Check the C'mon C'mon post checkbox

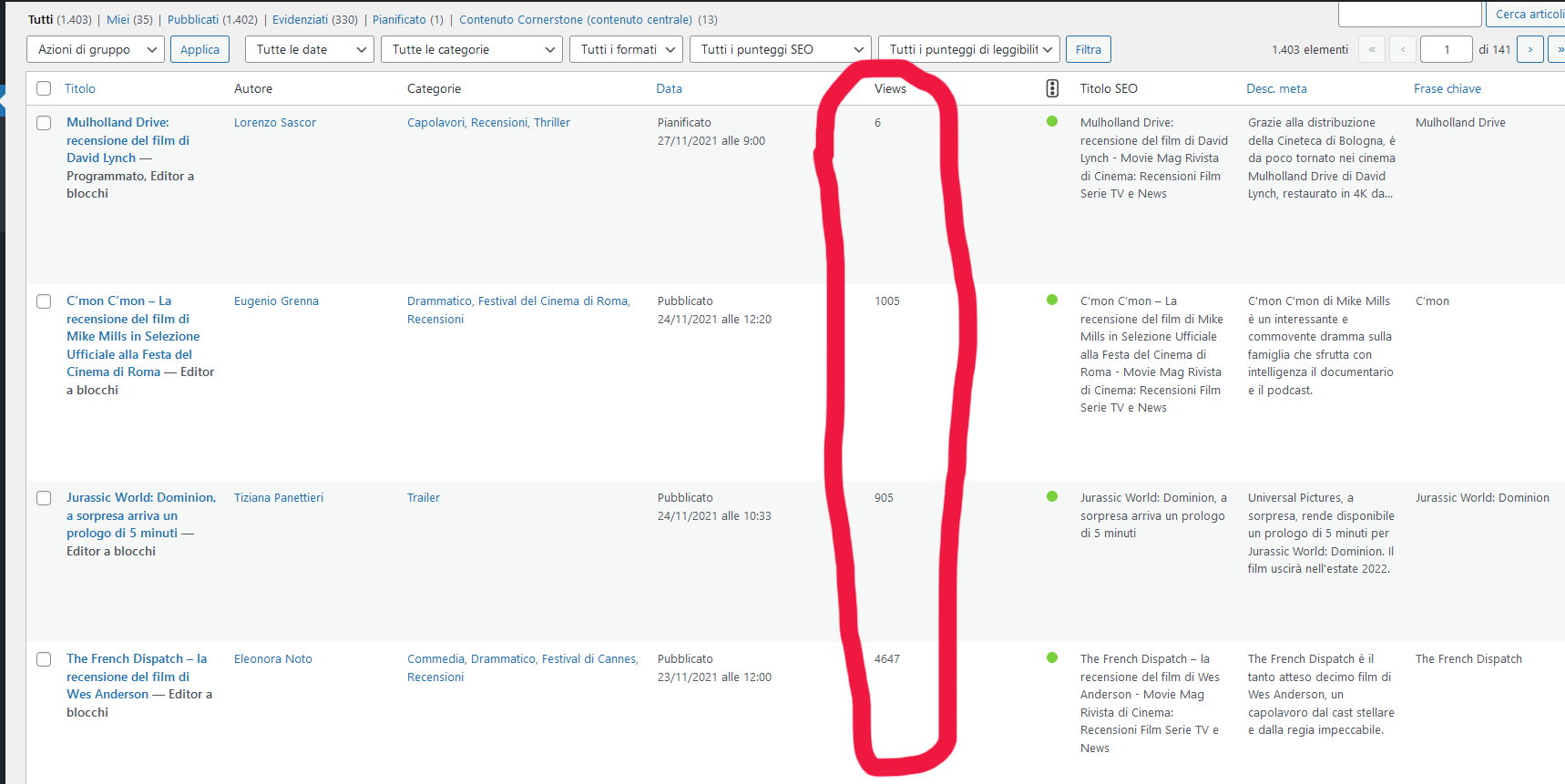click(44, 301)
